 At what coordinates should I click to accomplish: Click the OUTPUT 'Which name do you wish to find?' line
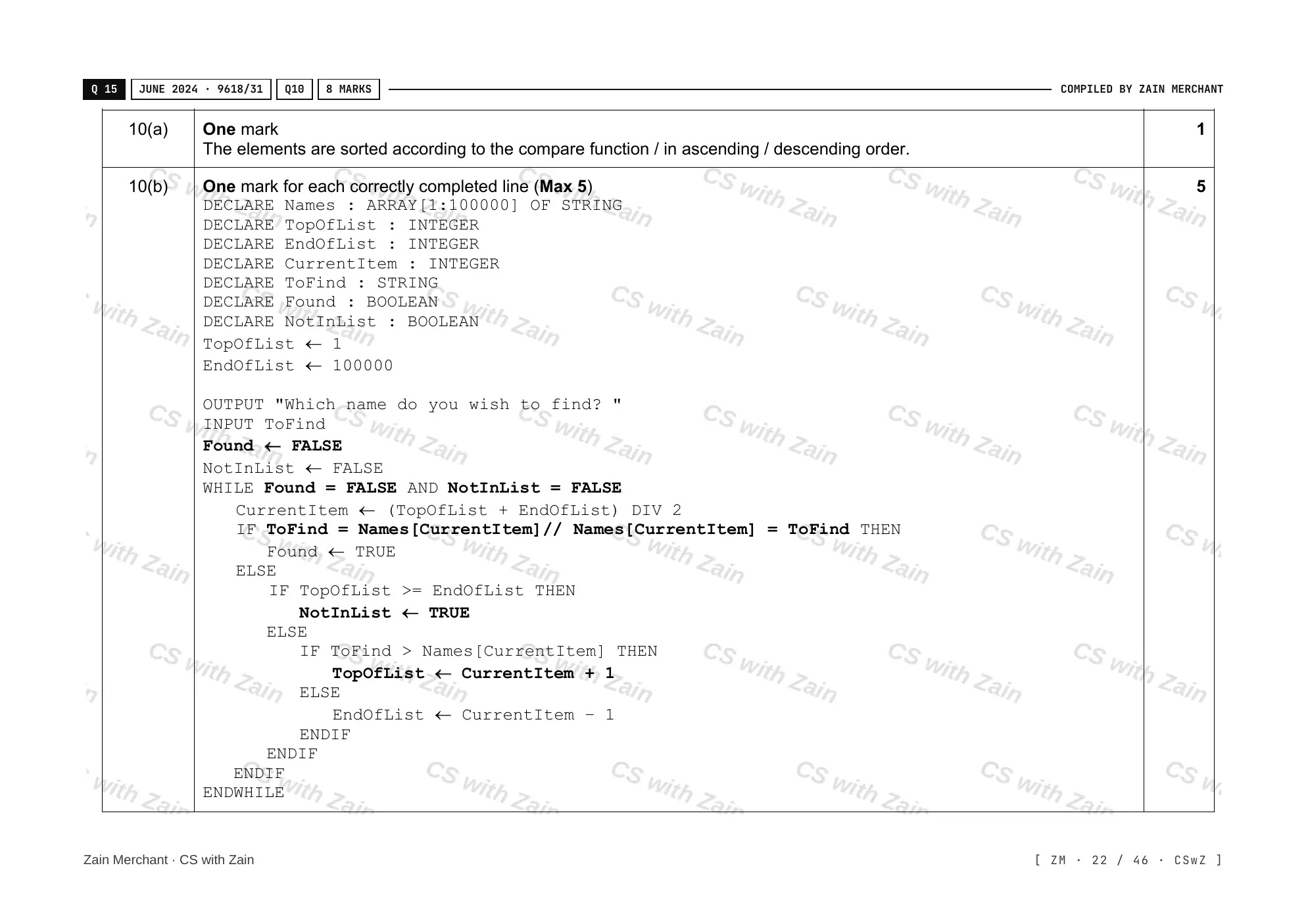click(412, 405)
